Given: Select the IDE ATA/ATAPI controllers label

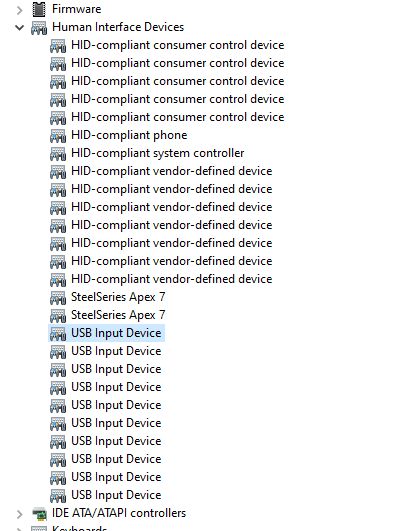Looking at the screenshot, I should pos(119,513).
